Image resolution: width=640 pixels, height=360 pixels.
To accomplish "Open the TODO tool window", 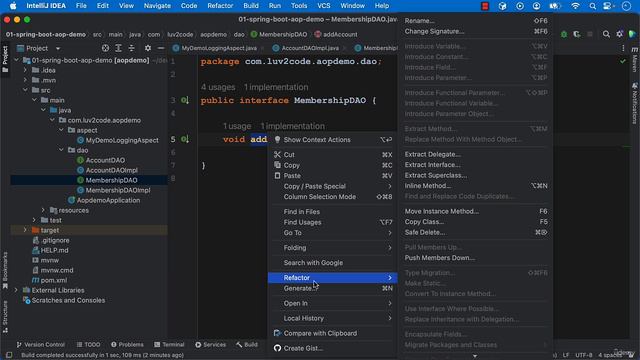I will pos(88,344).
